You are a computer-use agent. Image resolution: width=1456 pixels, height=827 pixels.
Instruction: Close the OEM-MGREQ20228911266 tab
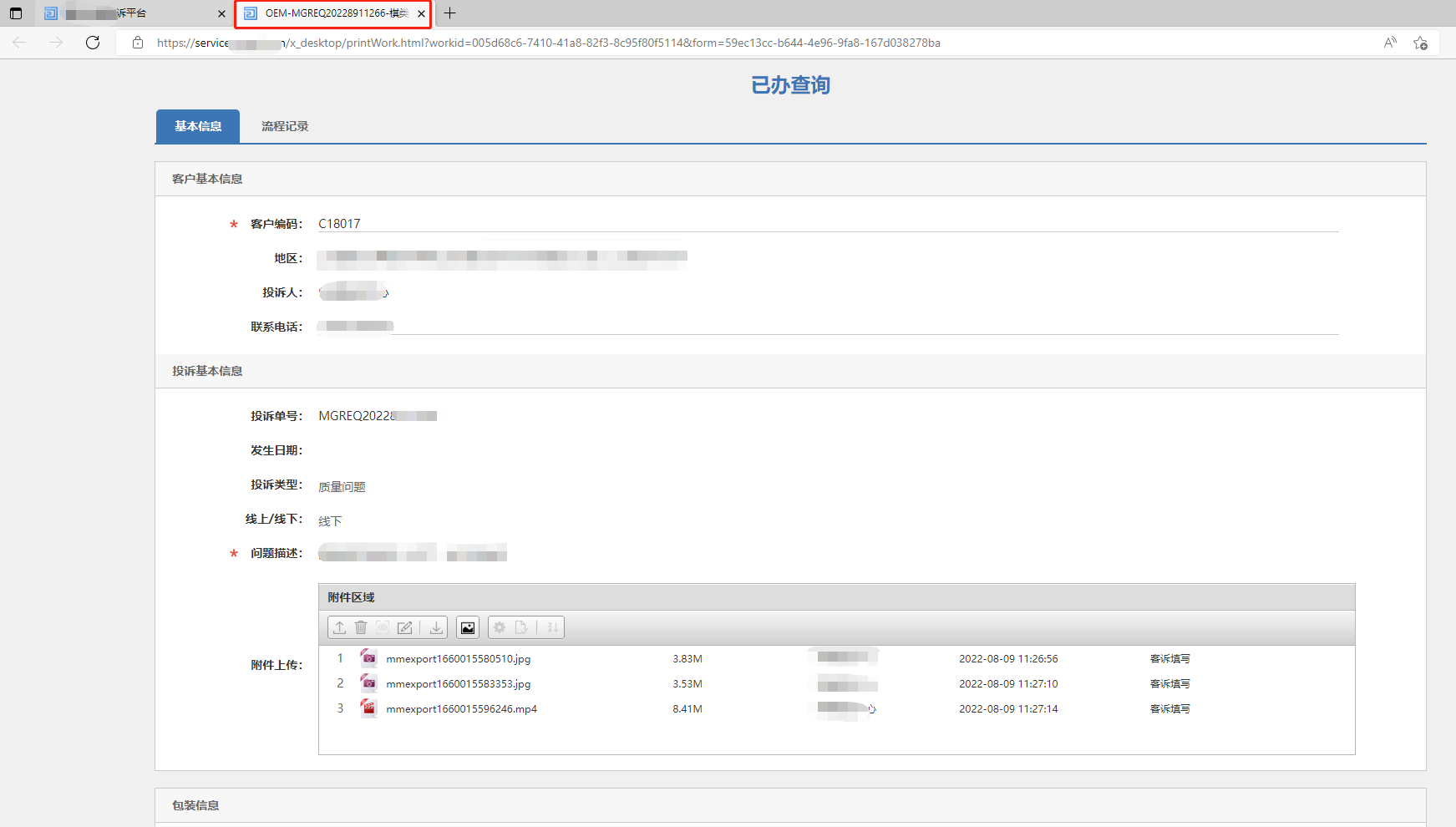click(x=421, y=13)
